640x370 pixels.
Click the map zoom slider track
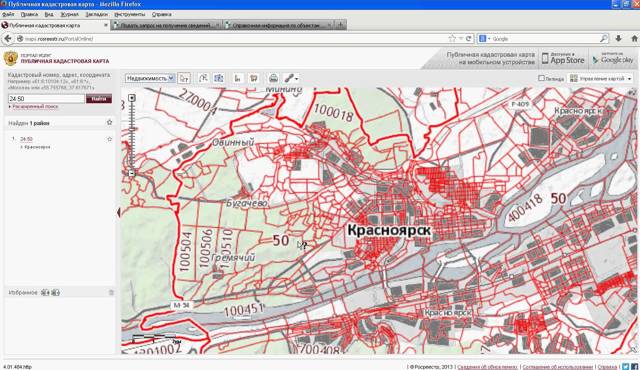131,135
